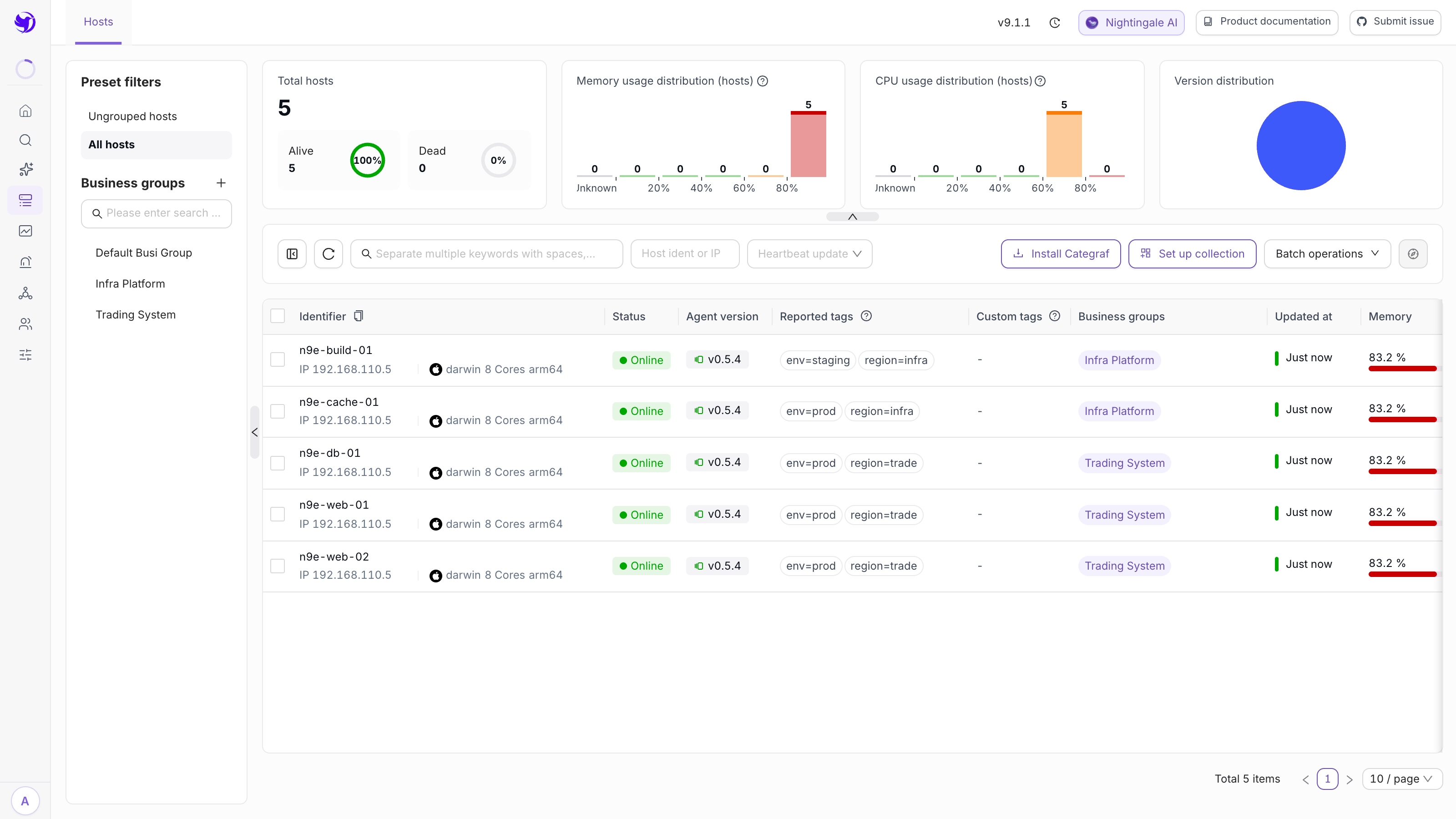This screenshot has height=819, width=1456.
Task: Check the n9e-db-01 row checkbox
Action: click(278, 463)
